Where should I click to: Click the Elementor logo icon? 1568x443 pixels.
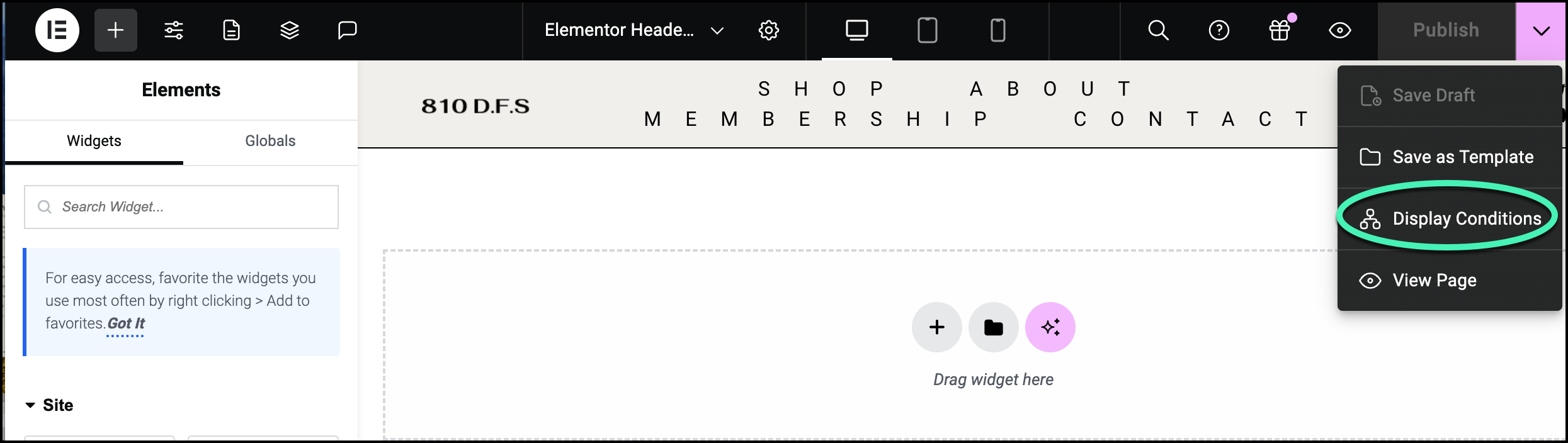pos(57,30)
